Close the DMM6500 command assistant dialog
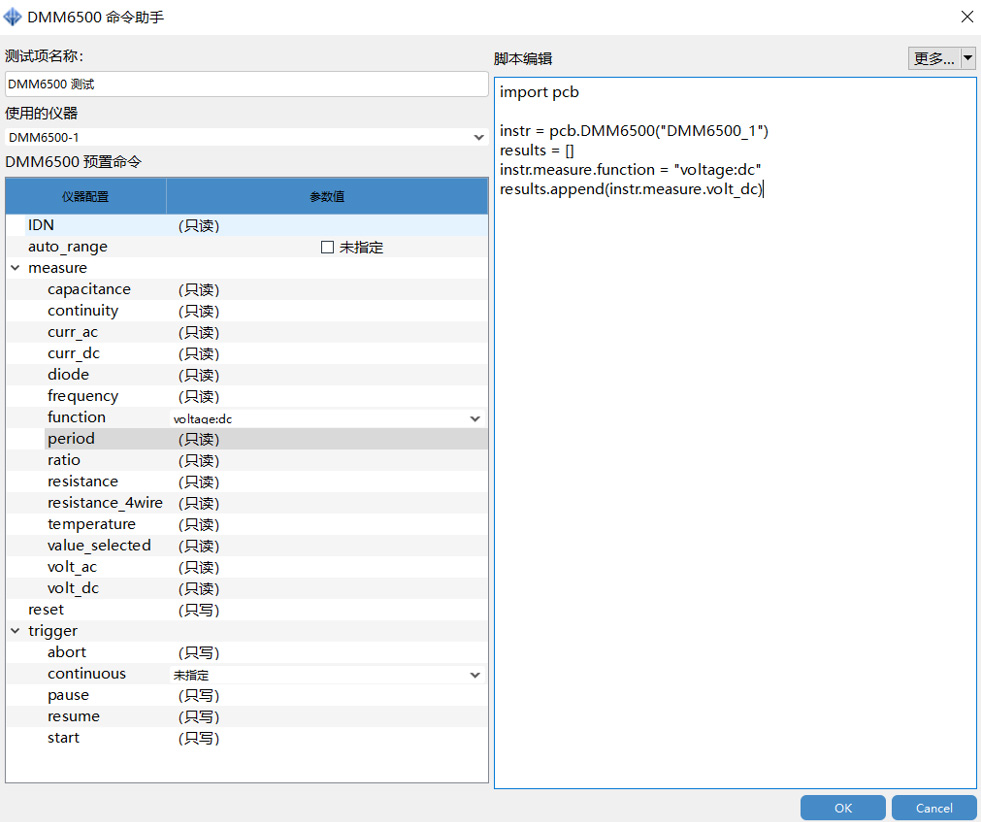 966,17
